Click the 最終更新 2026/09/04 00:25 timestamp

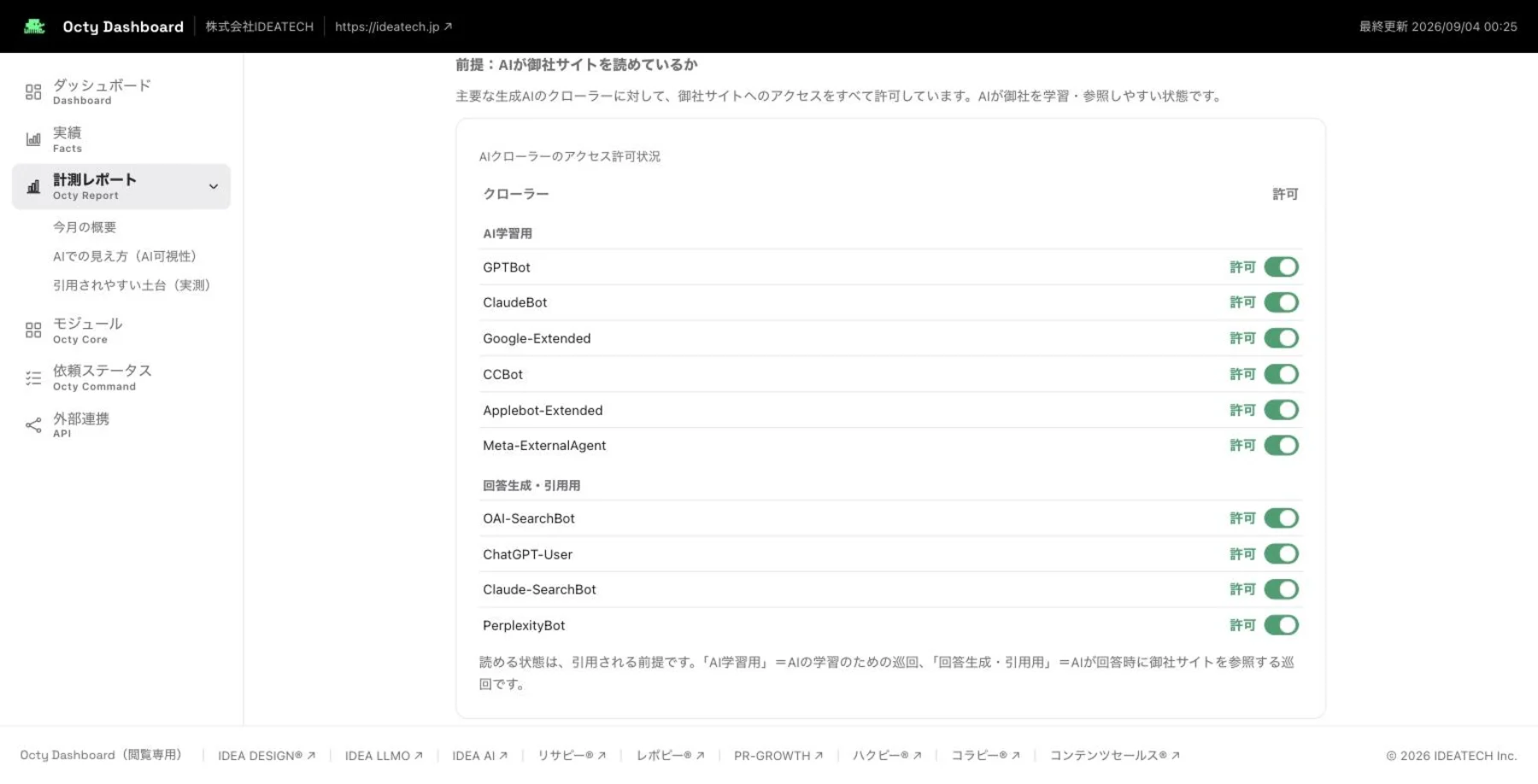[x=1438, y=26]
